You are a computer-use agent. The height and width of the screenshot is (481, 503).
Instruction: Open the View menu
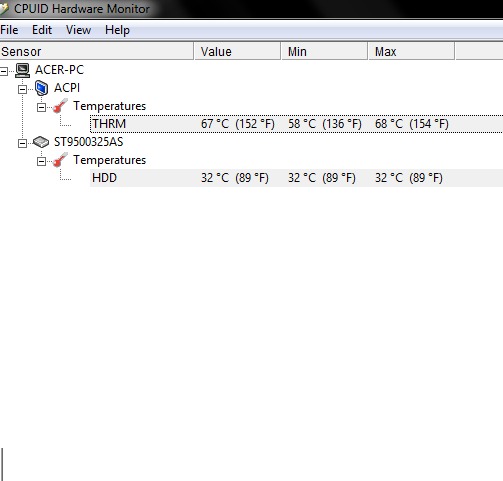point(78,30)
